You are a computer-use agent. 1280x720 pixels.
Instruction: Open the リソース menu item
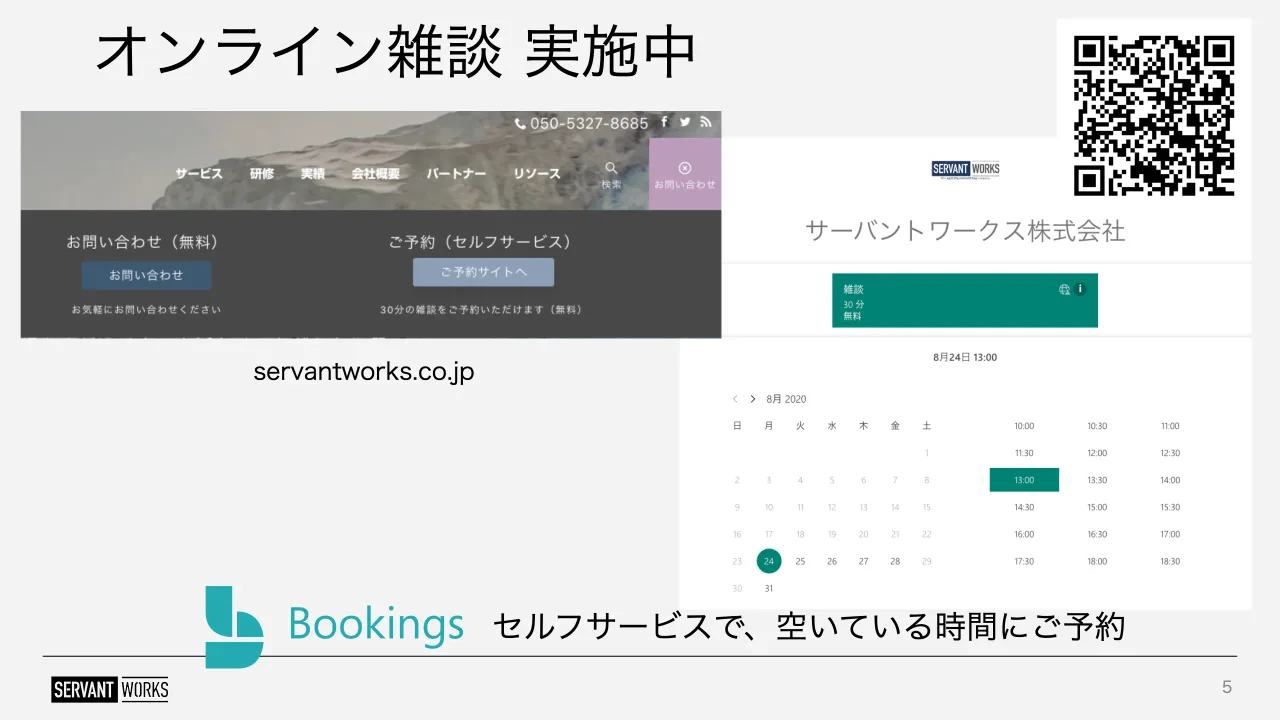click(x=537, y=174)
